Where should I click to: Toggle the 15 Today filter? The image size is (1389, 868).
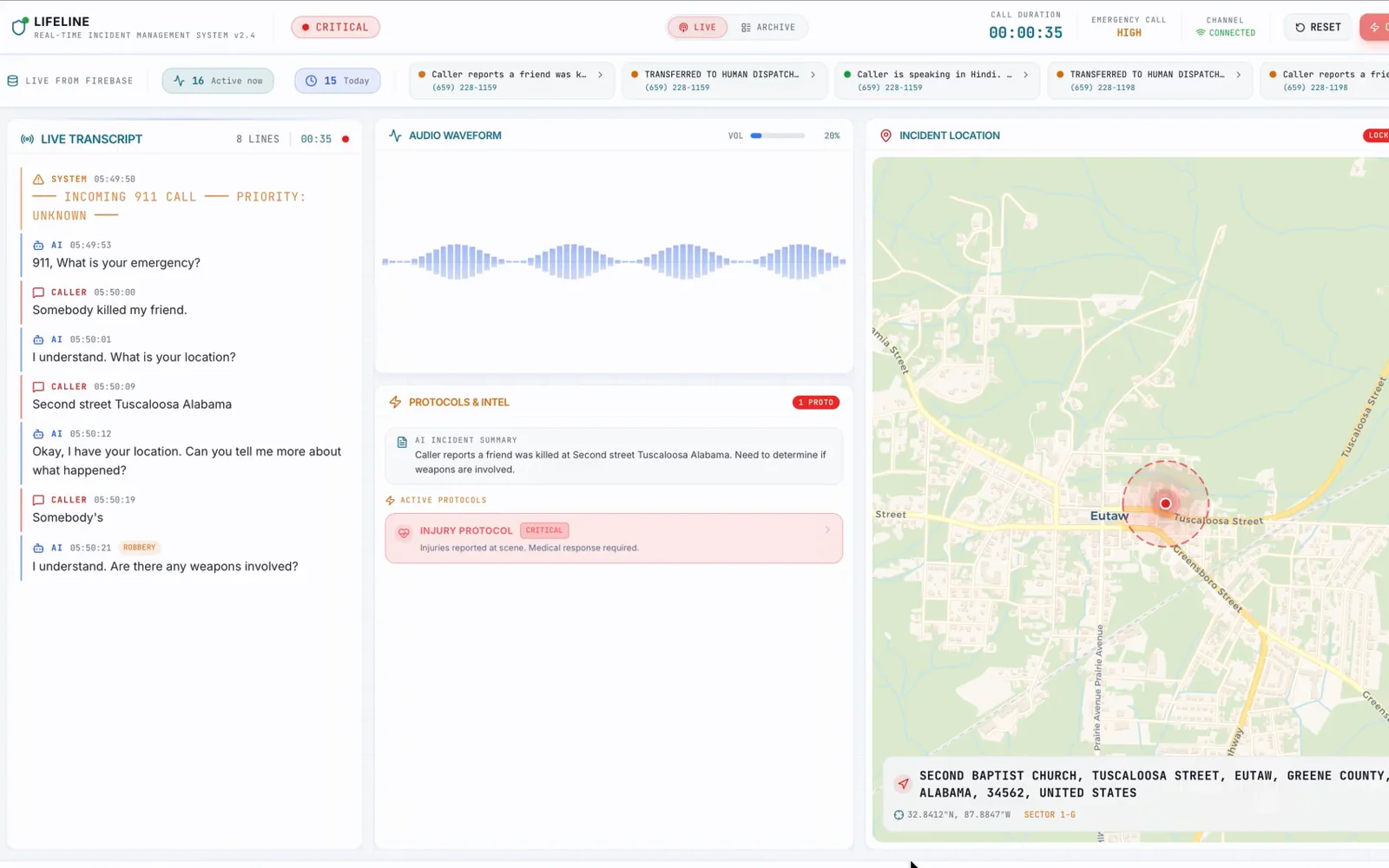click(x=338, y=81)
